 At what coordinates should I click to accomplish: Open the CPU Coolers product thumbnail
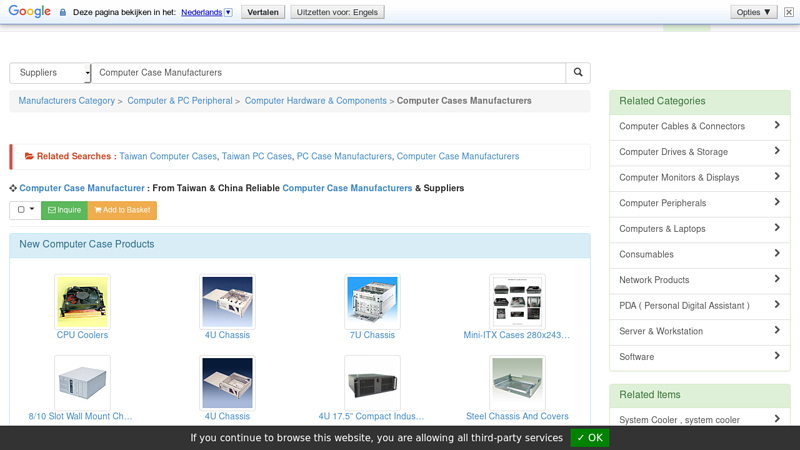click(x=82, y=302)
